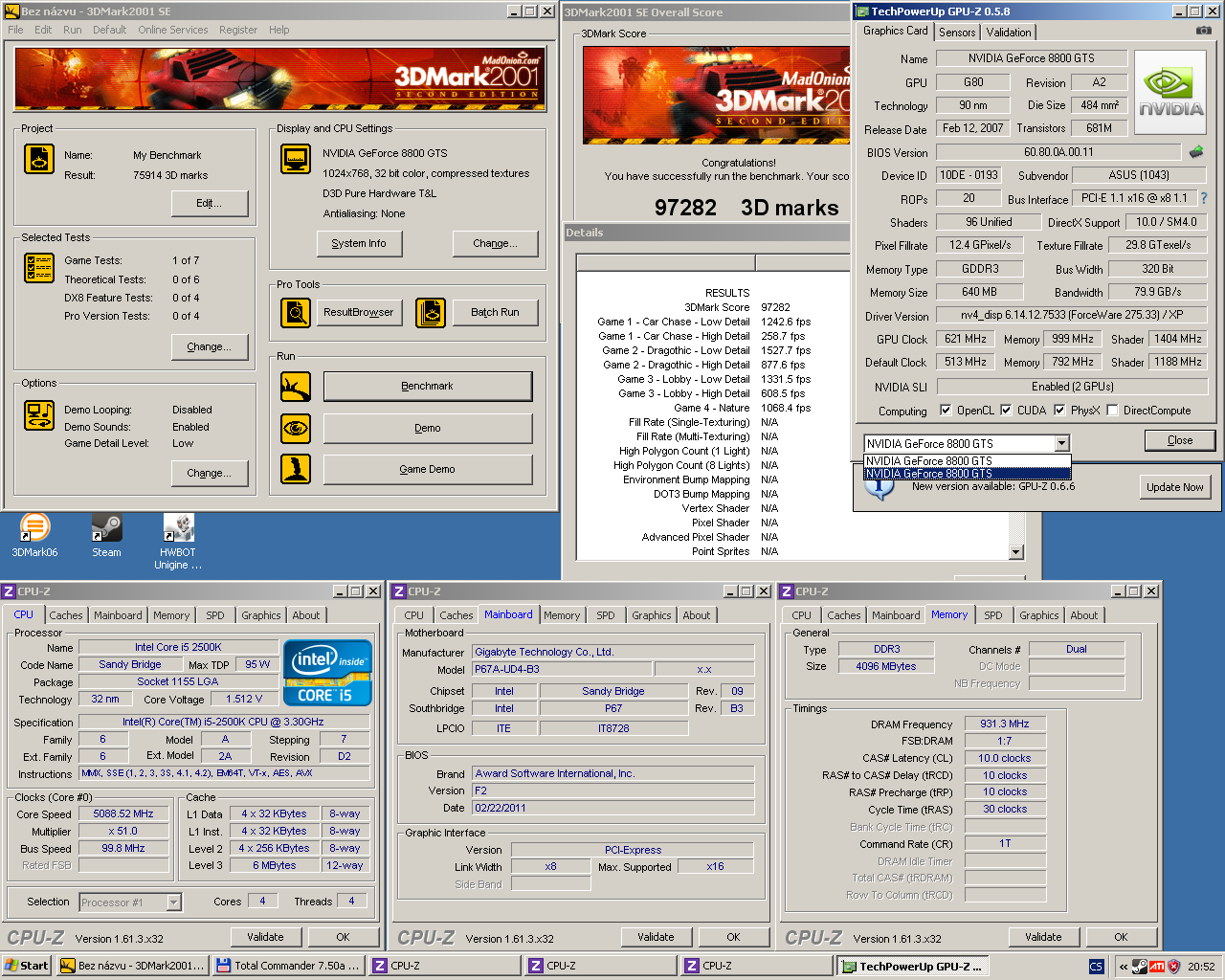
Task: Switch to the Sensors tab in GPU-Z
Action: 957,32
